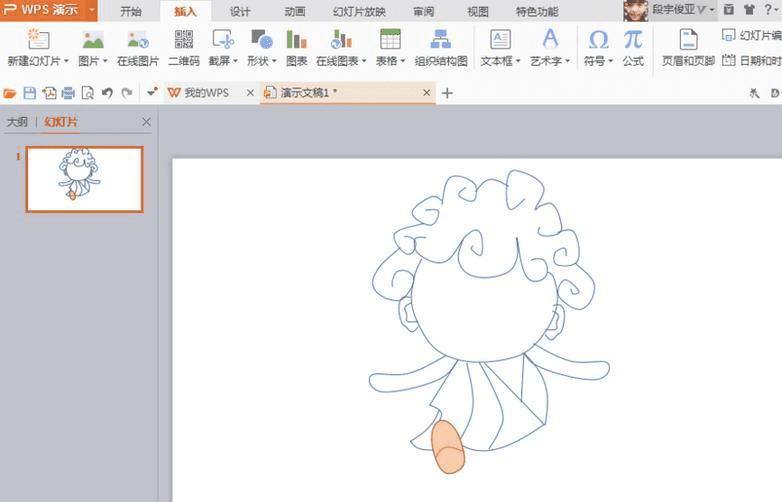This screenshot has width=782, height=502.
Task: Click the Screenshot (截屏) icon
Action: 223,39
